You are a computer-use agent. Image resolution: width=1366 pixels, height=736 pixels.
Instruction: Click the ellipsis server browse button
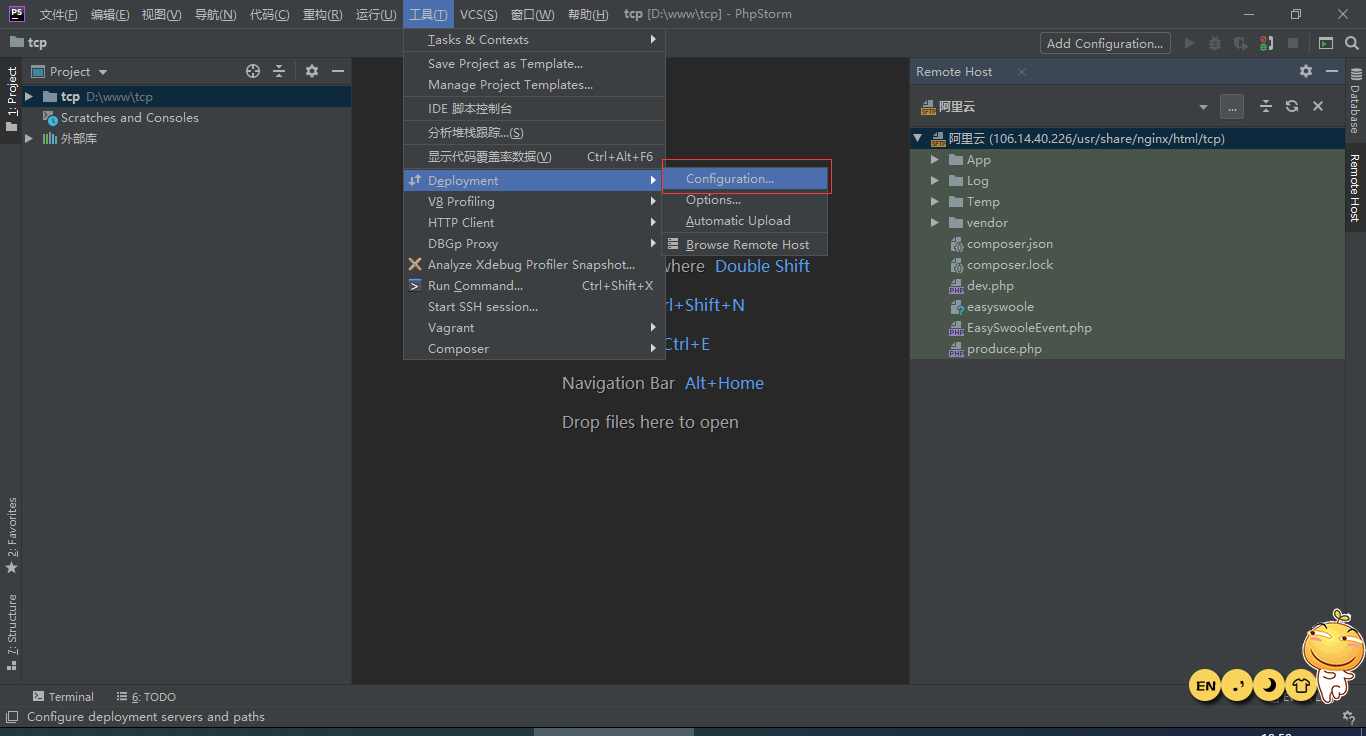1232,106
